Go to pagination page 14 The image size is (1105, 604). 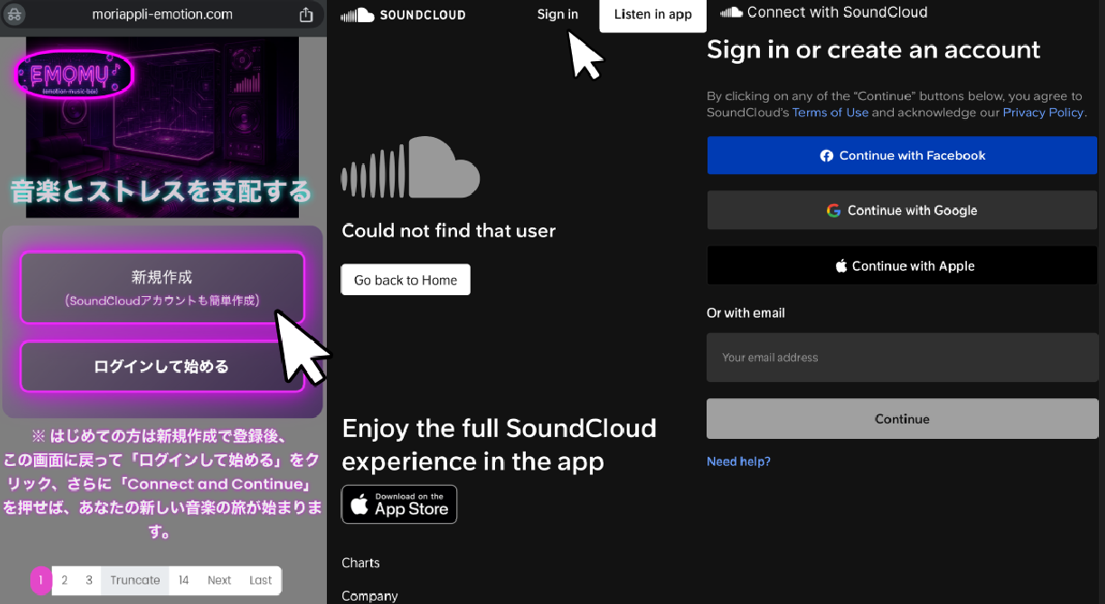183,580
